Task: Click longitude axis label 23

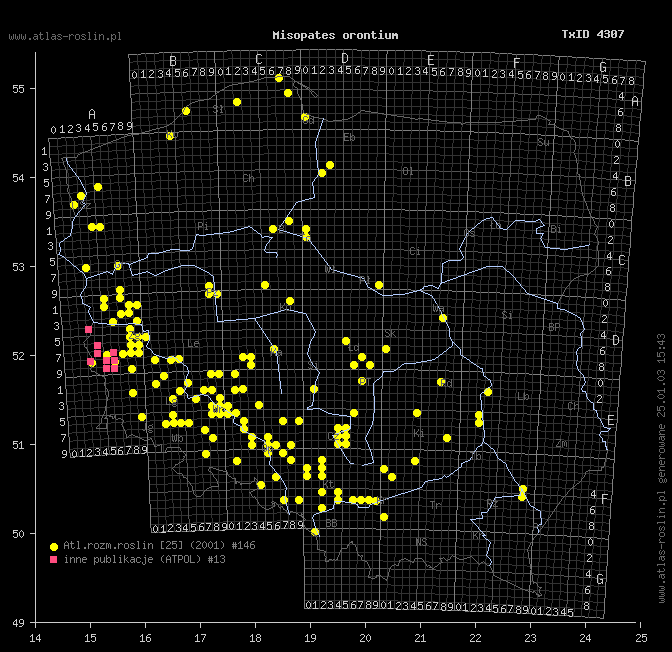Action: click(x=531, y=638)
